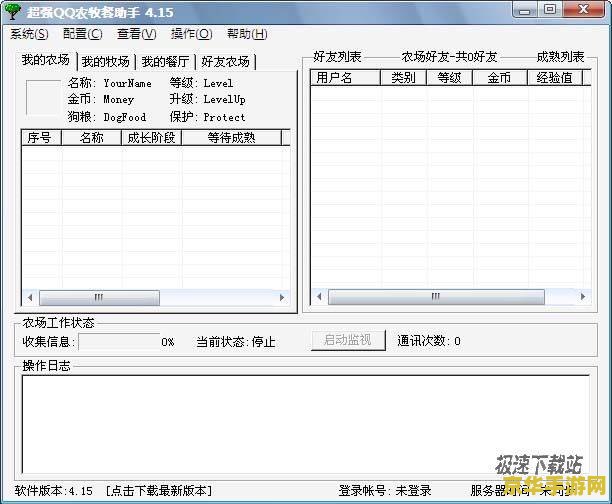Click left scroll arrow of farm list

(x=30, y=298)
